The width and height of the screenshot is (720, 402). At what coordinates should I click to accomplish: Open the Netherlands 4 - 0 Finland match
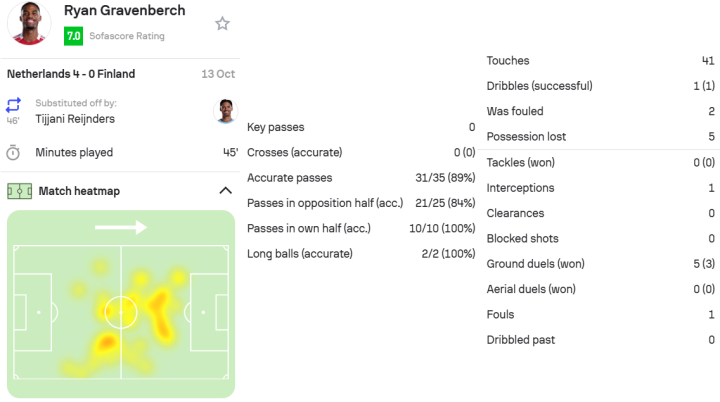click(71, 74)
